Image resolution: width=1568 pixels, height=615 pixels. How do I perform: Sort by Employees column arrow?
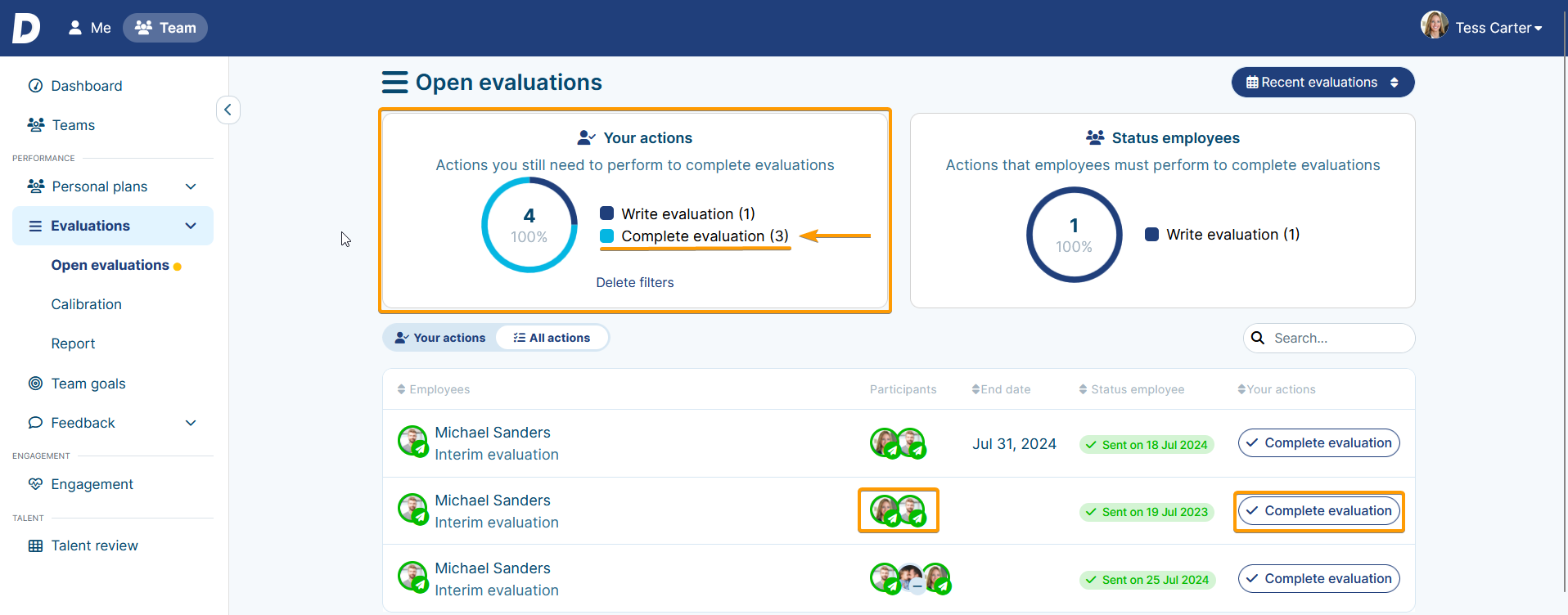click(401, 389)
